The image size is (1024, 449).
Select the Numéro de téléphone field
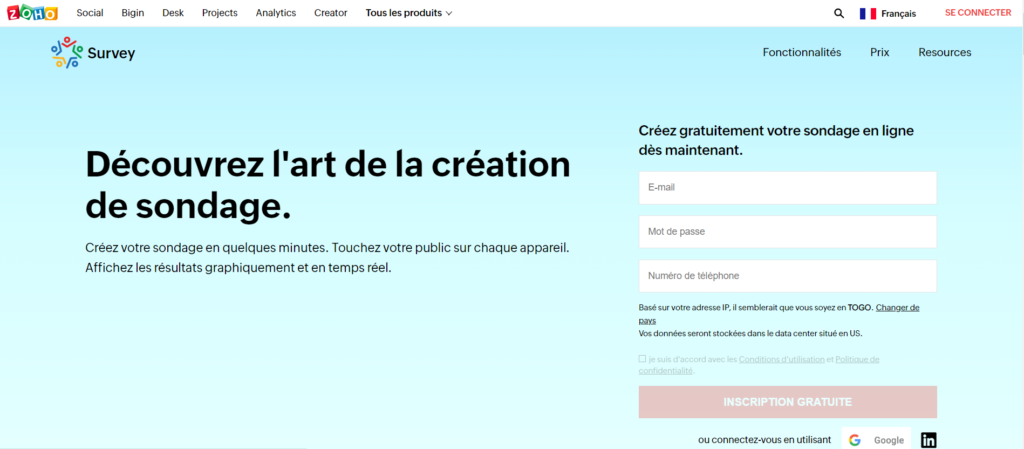[x=788, y=276]
